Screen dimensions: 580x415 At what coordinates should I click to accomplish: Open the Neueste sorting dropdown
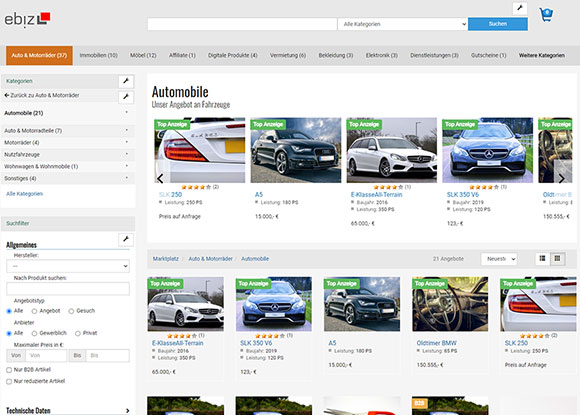point(499,259)
